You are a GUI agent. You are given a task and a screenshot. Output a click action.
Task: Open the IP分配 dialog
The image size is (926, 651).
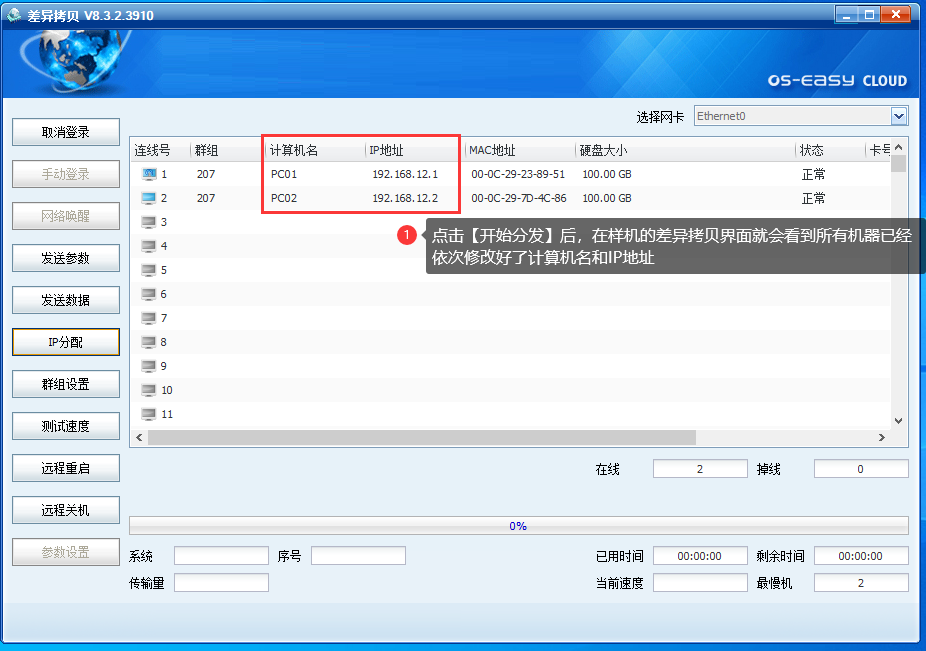[x=66, y=342]
